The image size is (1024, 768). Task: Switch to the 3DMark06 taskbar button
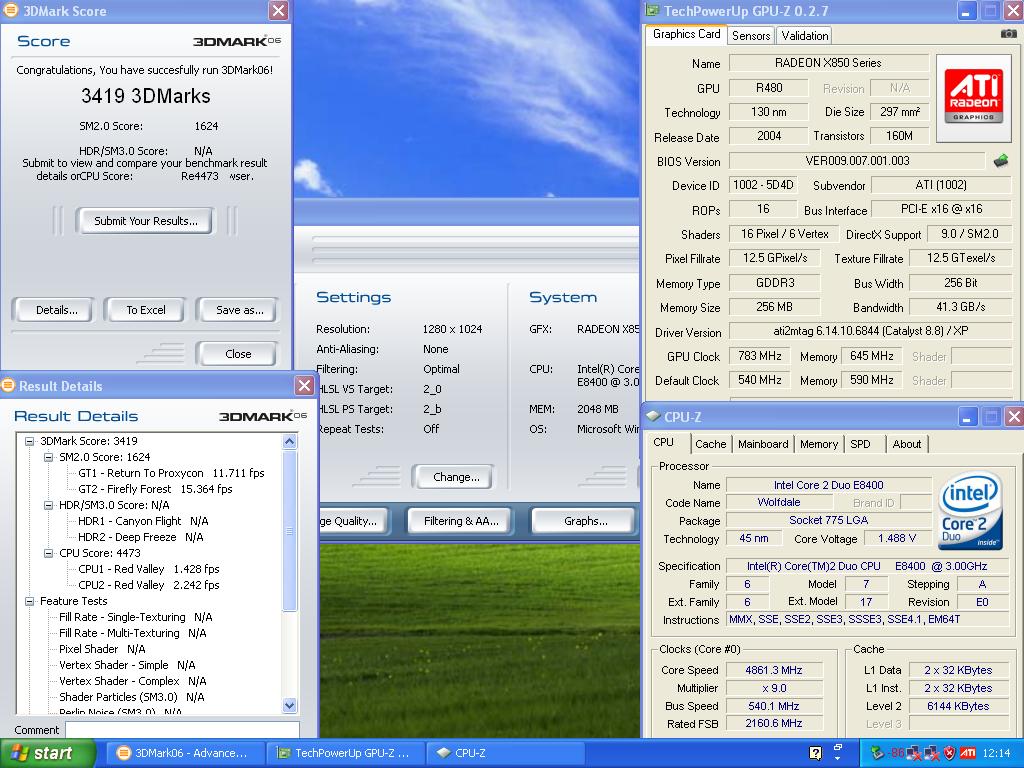184,753
